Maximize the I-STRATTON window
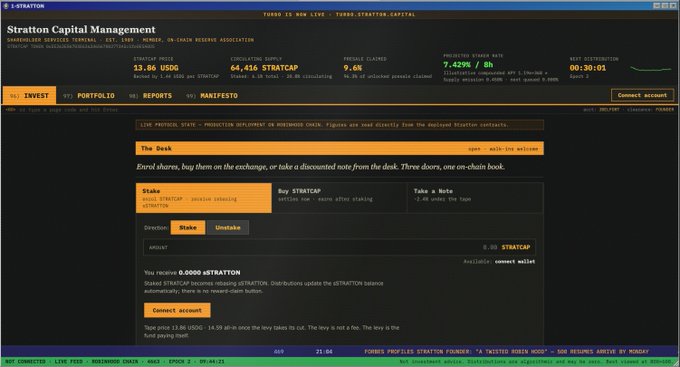 664,6
